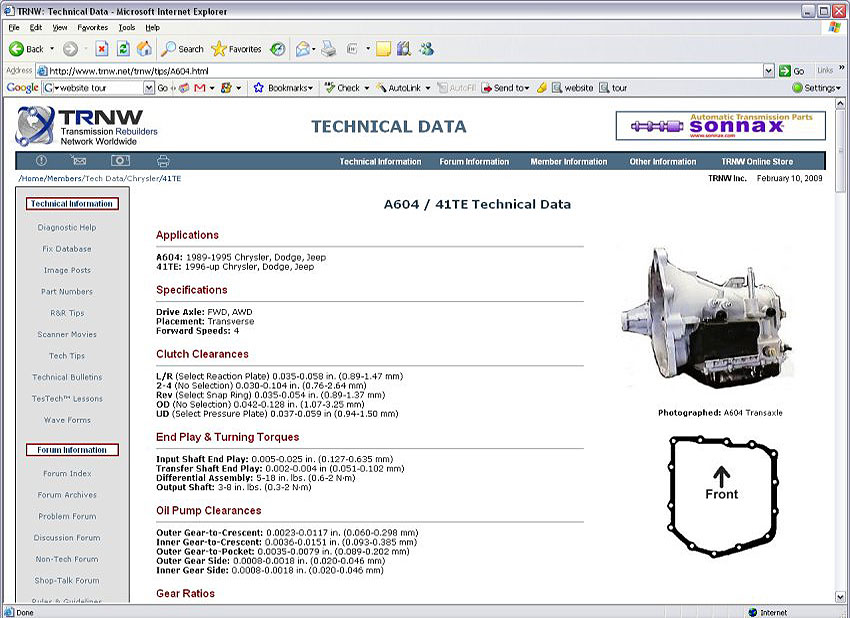The width and height of the screenshot is (850, 618).
Task: Open the Technical Bulletins sidebar link
Action: [67, 377]
